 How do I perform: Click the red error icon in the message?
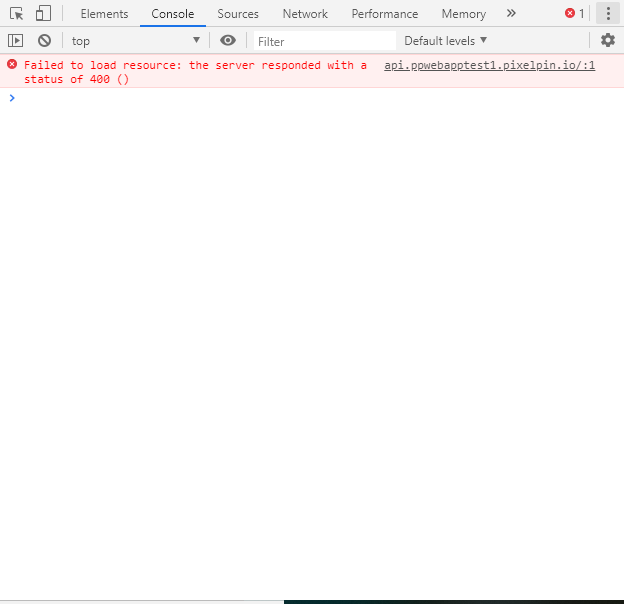click(x=12, y=64)
